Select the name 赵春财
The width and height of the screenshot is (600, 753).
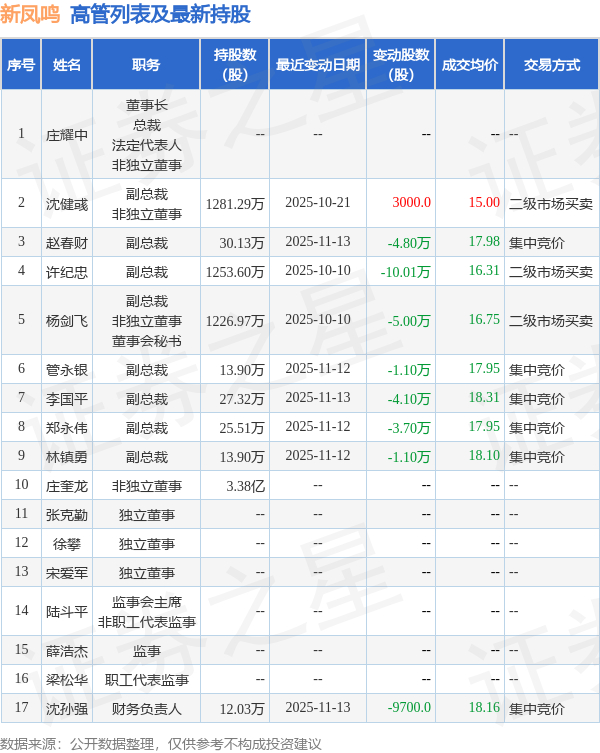[67, 243]
